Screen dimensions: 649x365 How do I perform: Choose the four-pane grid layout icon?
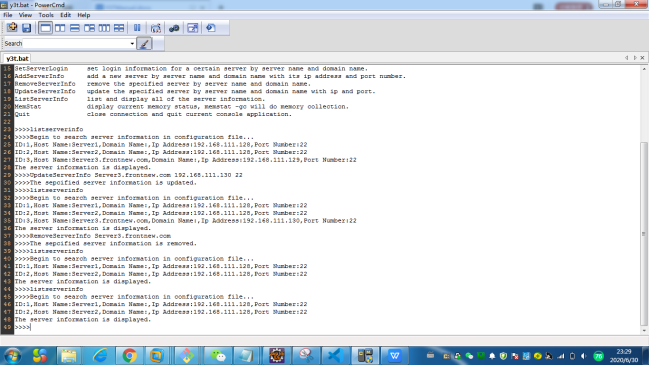(x=119, y=28)
